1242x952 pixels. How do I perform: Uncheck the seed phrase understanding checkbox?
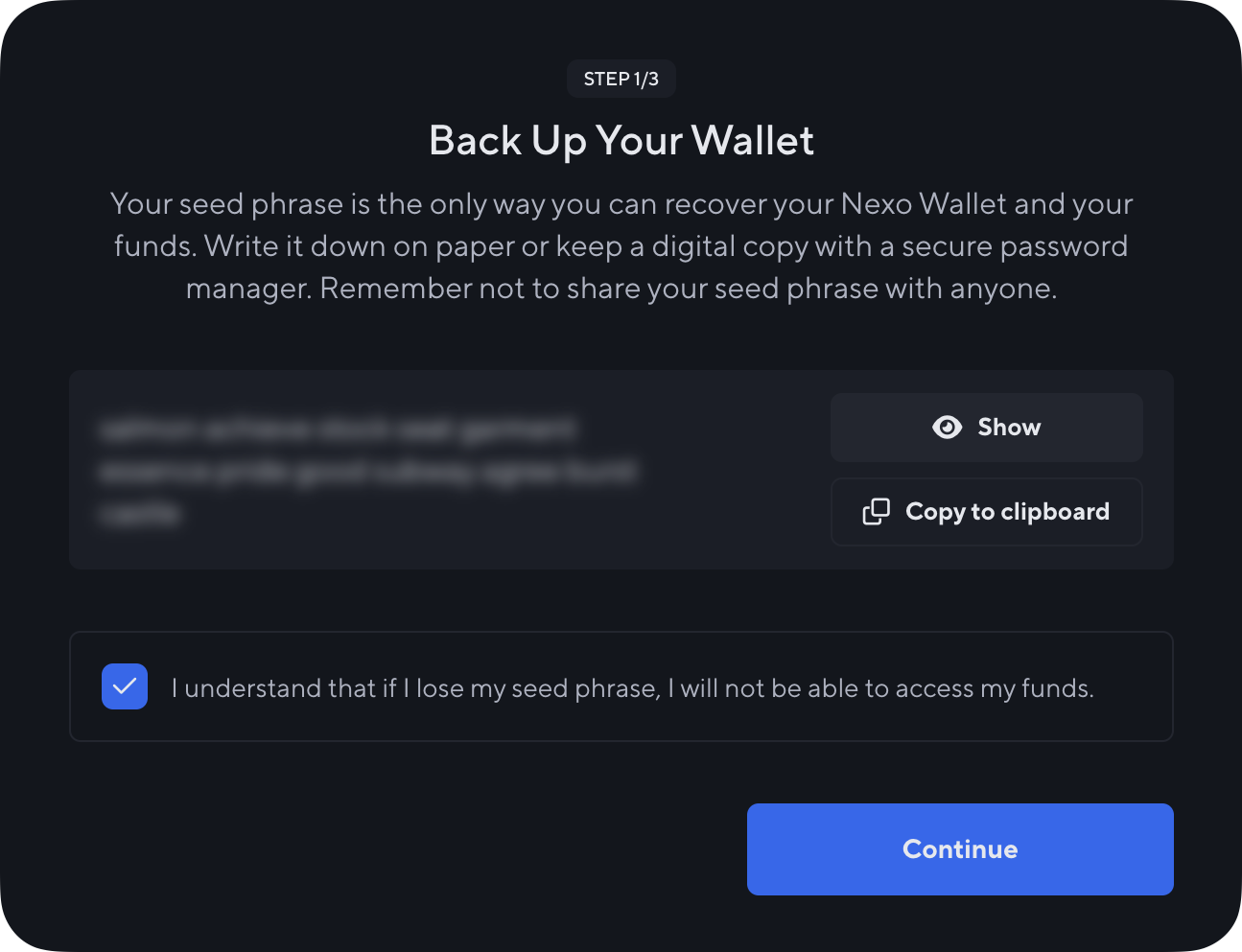point(124,686)
